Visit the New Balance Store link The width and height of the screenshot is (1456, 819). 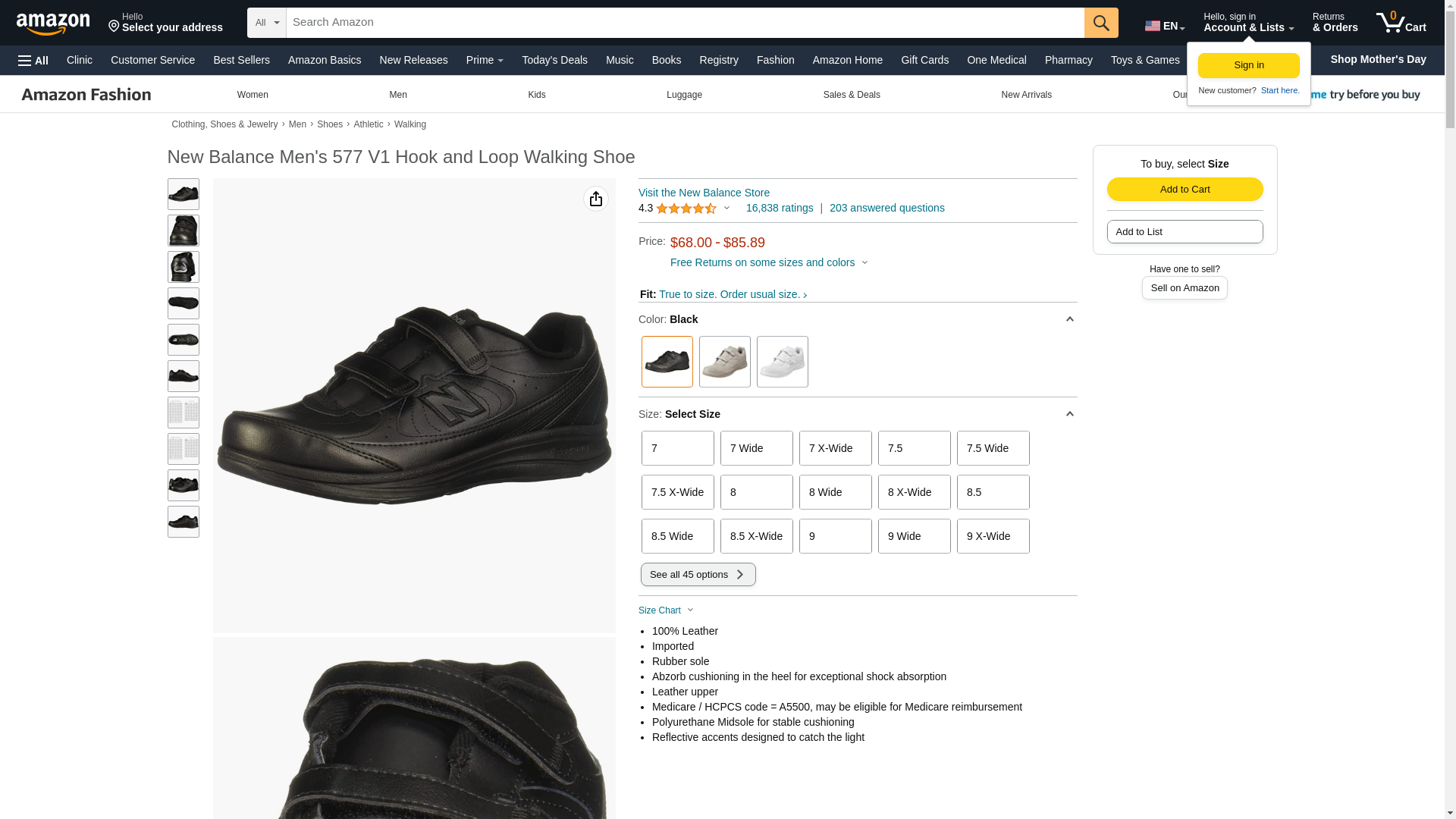point(703,193)
